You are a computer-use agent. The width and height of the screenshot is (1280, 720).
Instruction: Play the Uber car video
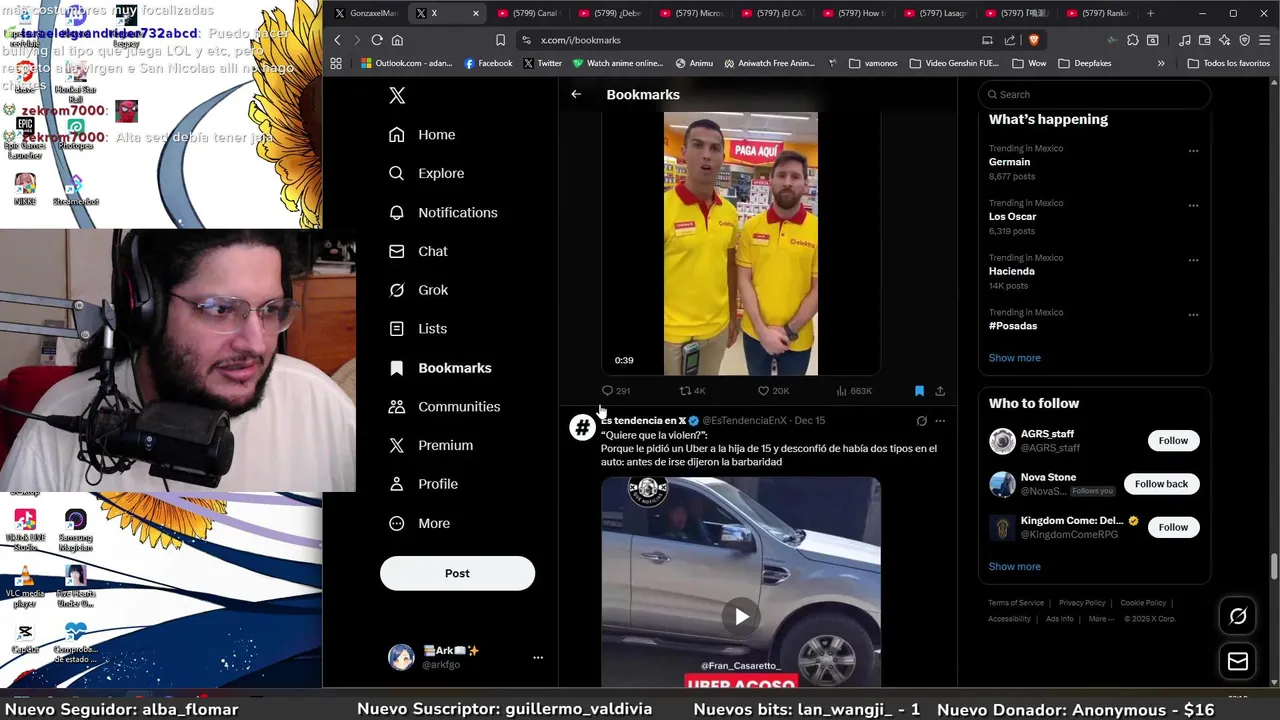click(741, 617)
